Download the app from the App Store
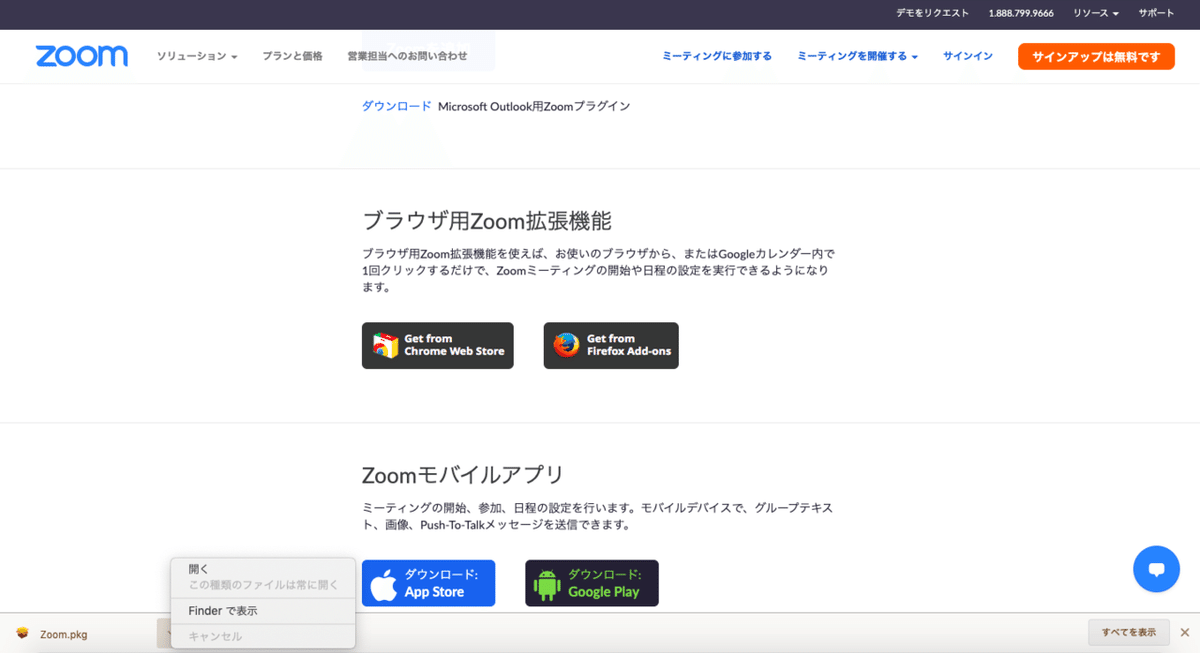The image size is (1200, 653). (428, 582)
